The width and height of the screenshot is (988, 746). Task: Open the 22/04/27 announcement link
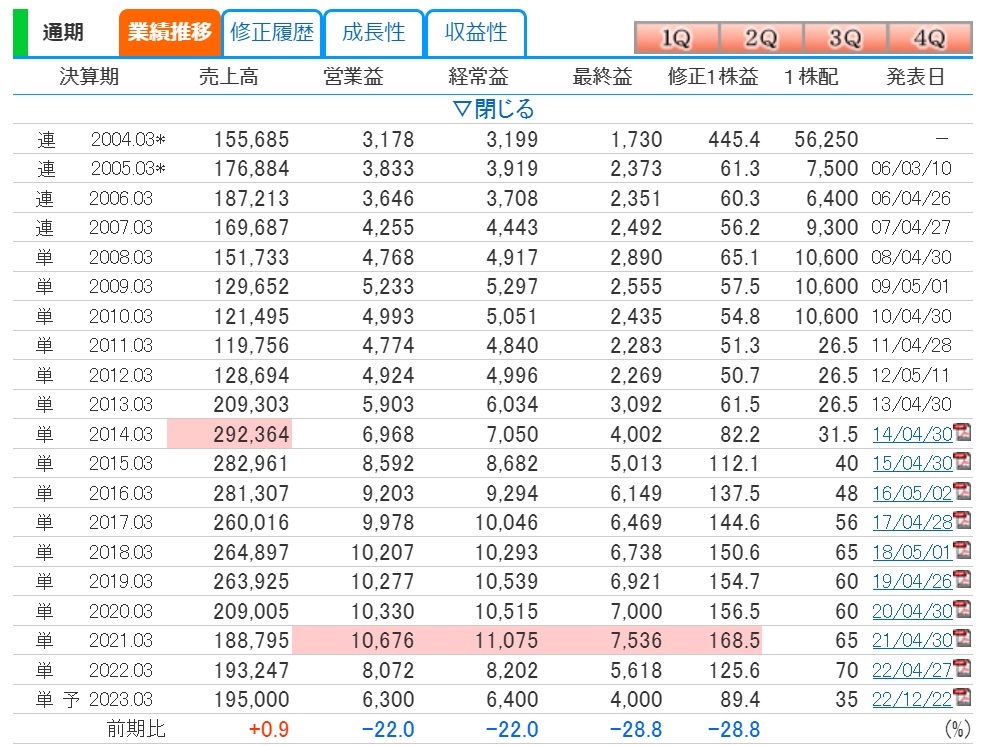click(x=912, y=670)
